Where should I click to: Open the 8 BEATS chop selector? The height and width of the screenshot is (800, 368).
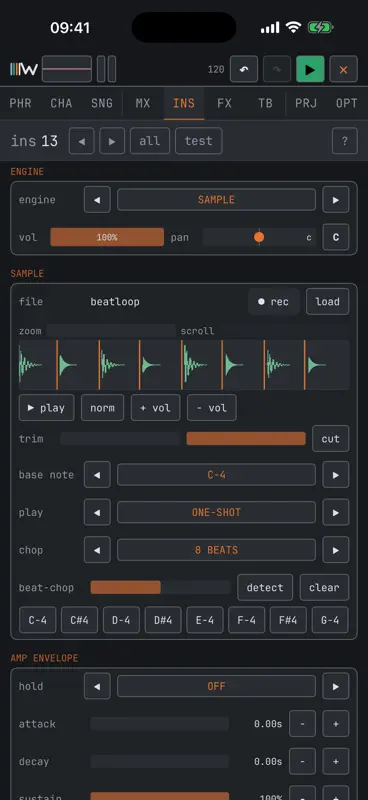[216, 550]
